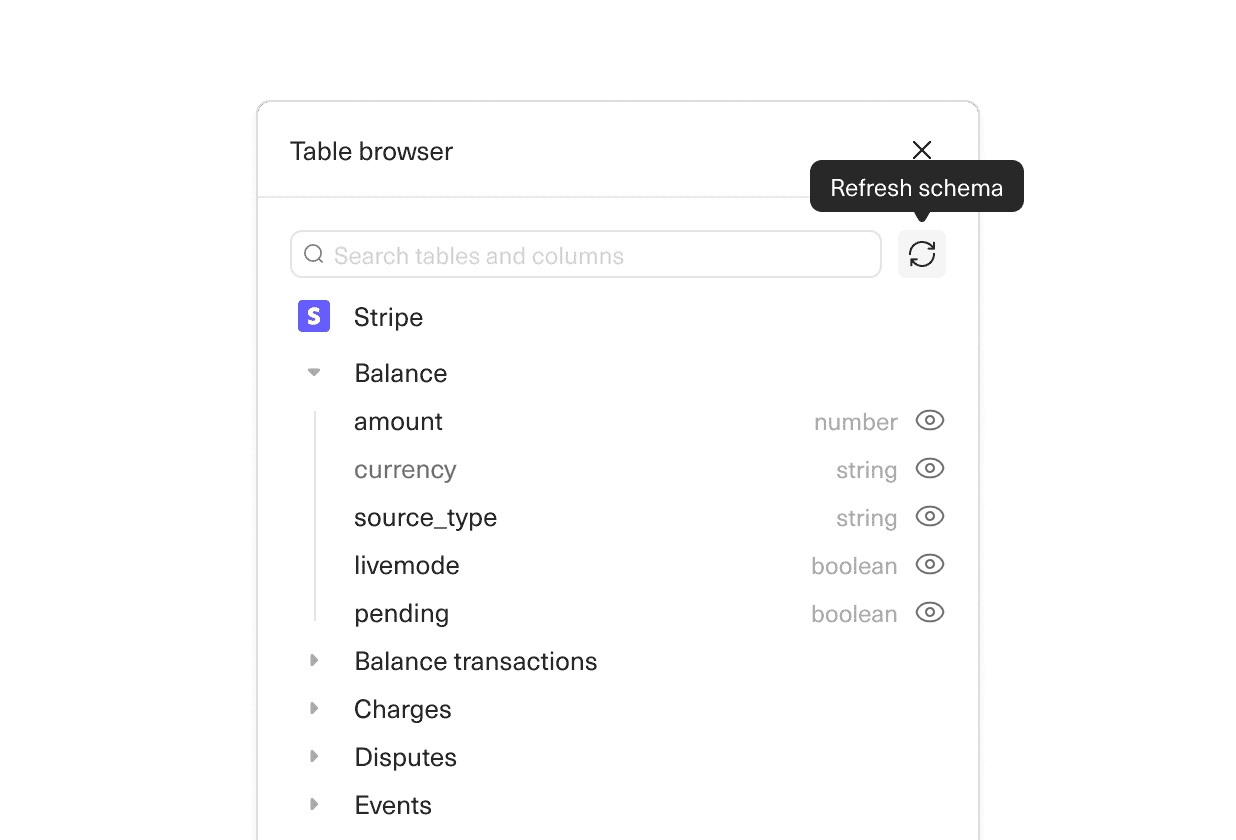Click the search tables and columns field

pyautogui.click(x=585, y=254)
